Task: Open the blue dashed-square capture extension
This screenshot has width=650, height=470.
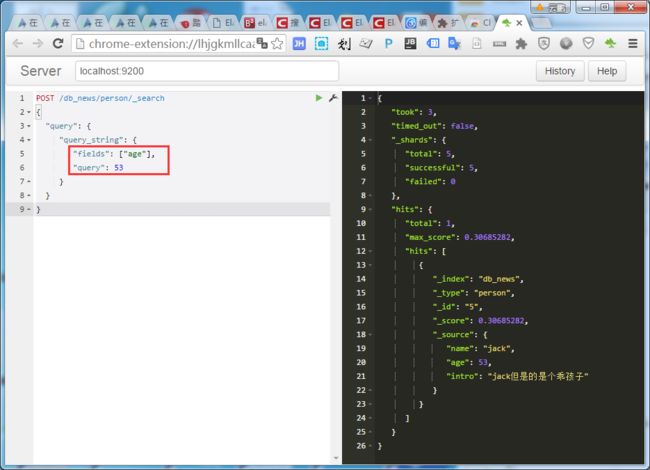Action: tap(321, 44)
